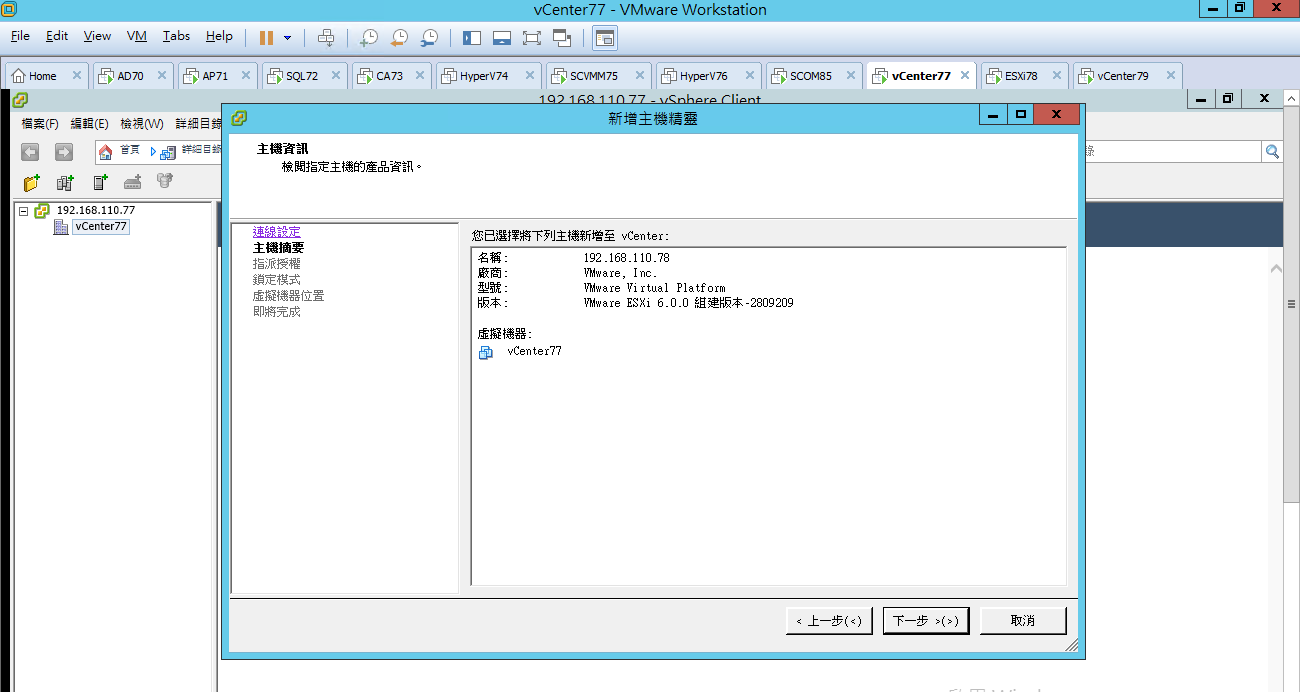Screen dimensions: 1300x692
Task: Switch to the ESXi78 tab
Action: point(1020,76)
